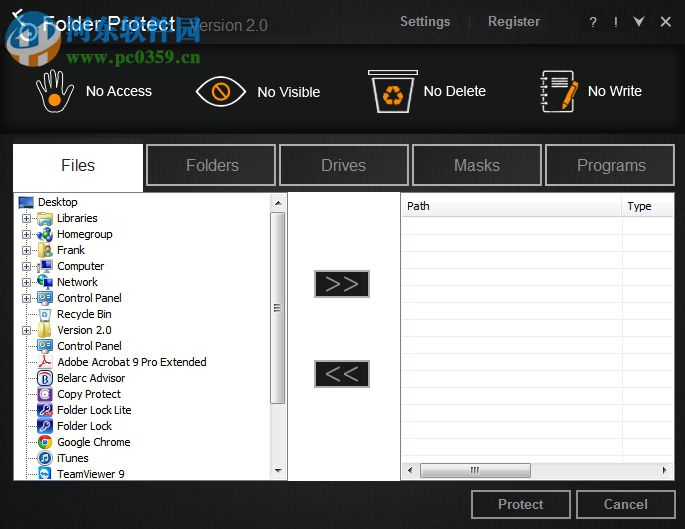Sort by the Type column header
This screenshot has height=529, width=685.
(648, 206)
